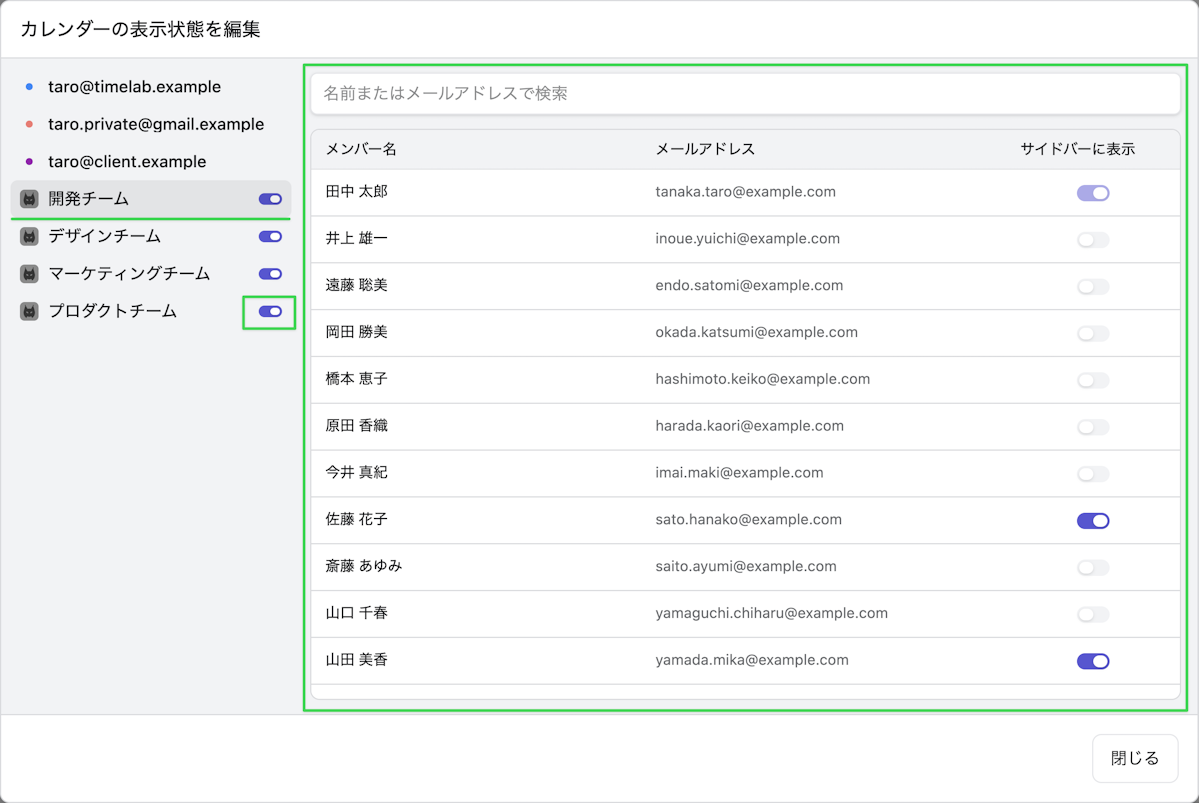This screenshot has height=803, width=1199.
Task: Click email hashimoto.keiko@example.com
Action: coord(762,379)
